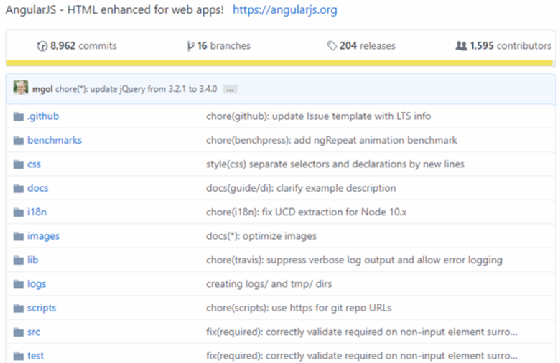
Task: Open the https://angularjs.org link
Action: [285, 10]
